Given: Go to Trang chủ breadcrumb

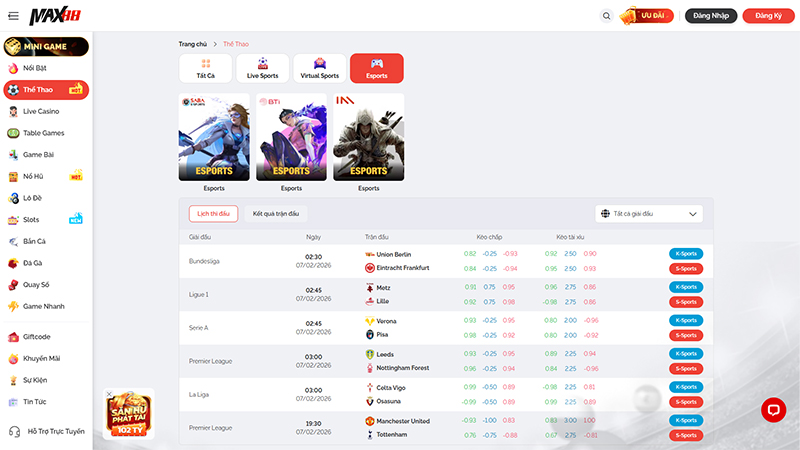Looking at the screenshot, I should pos(193,44).
